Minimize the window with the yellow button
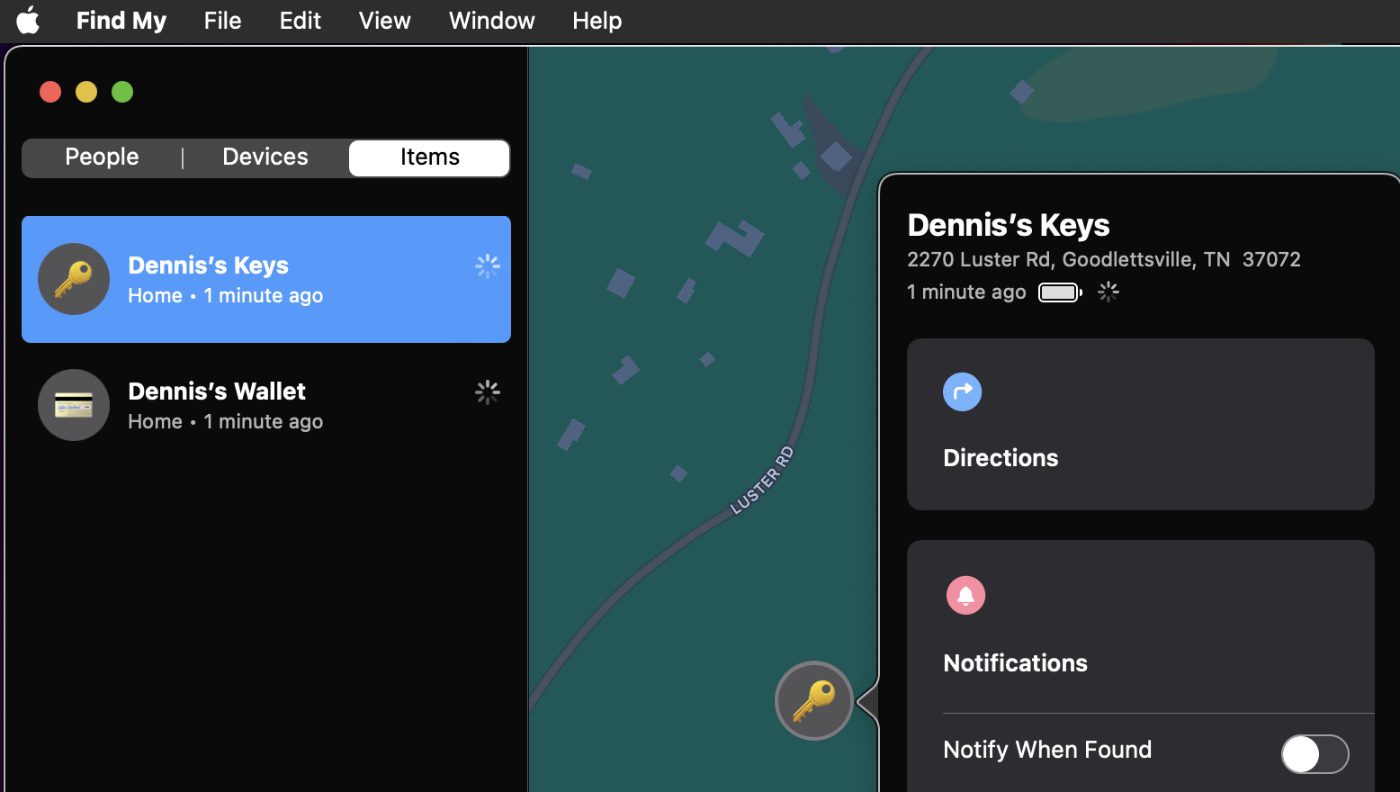This screenshot has width=1400, height=792. tap(86, 92)
